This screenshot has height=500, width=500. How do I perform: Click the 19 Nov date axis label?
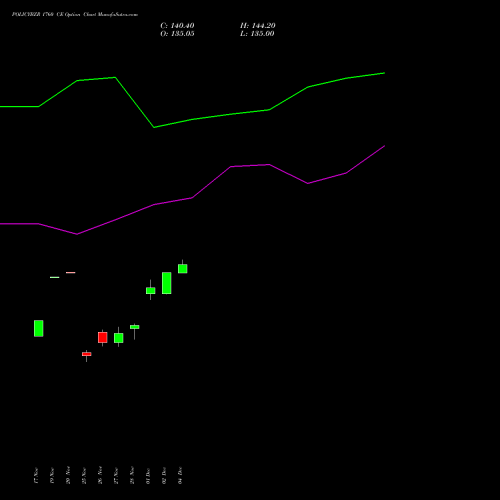pos(52,476)
